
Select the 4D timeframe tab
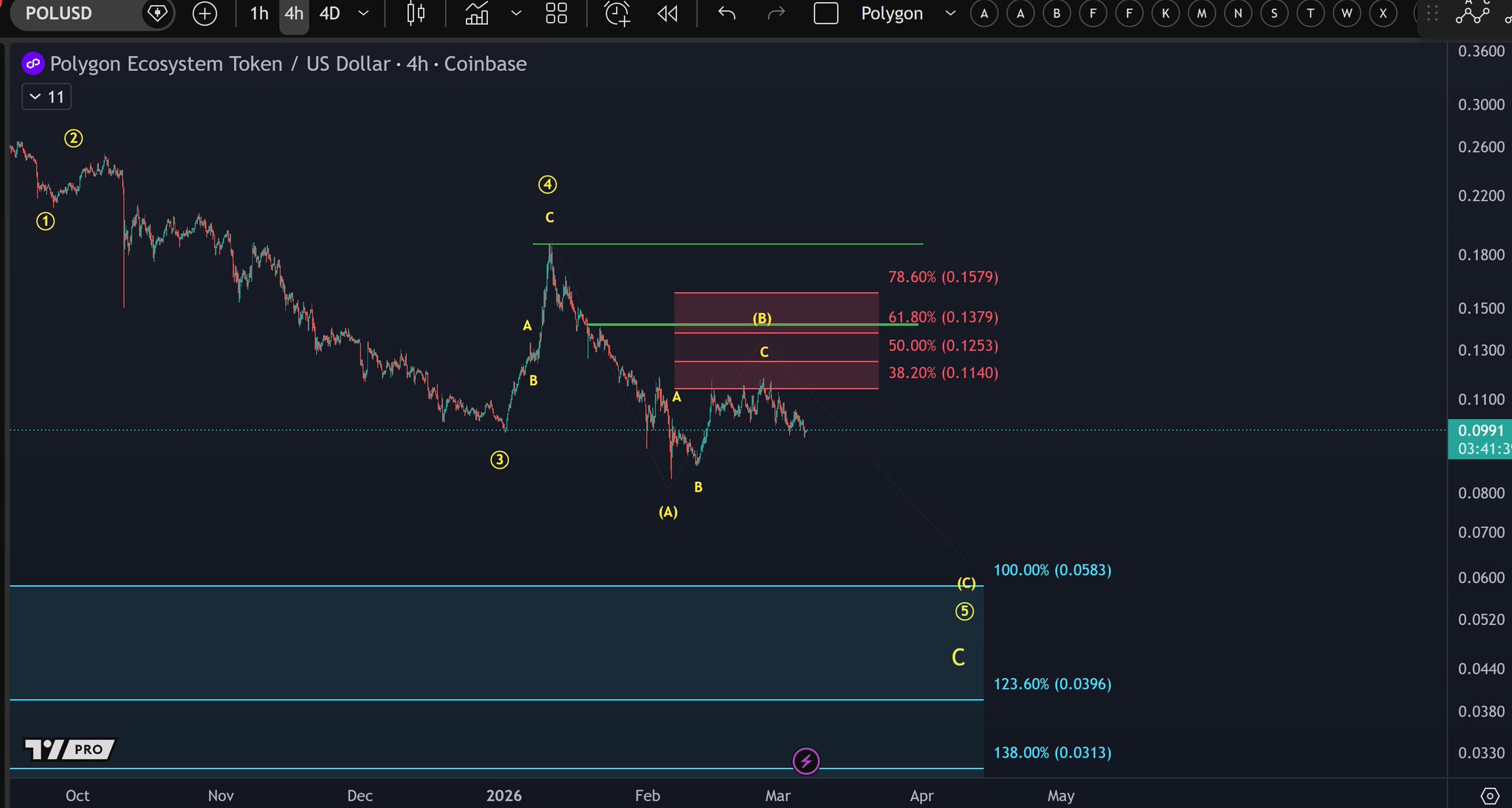(329, 13)
